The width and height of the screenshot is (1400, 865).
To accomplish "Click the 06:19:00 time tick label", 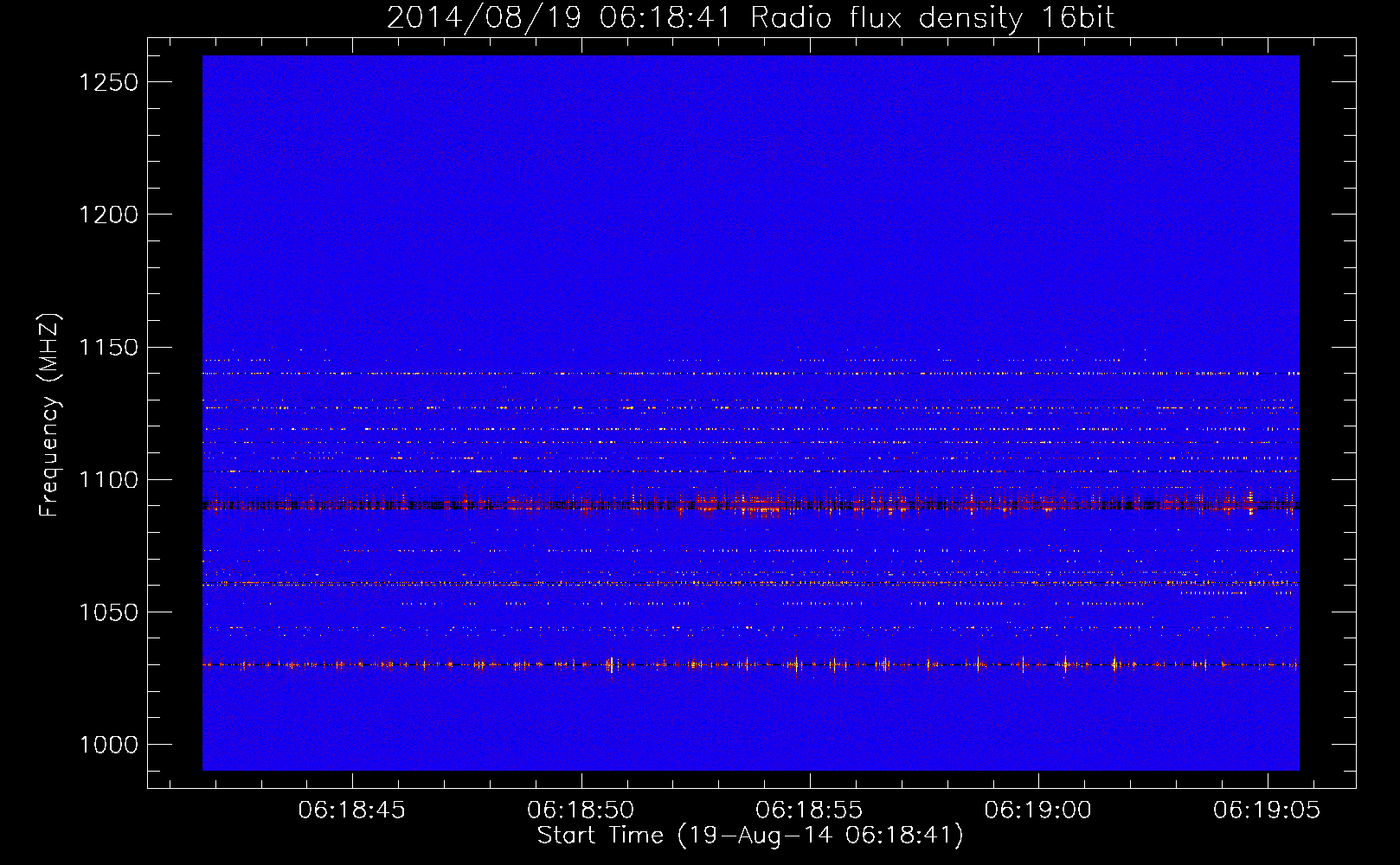I will click(1037, 811).
